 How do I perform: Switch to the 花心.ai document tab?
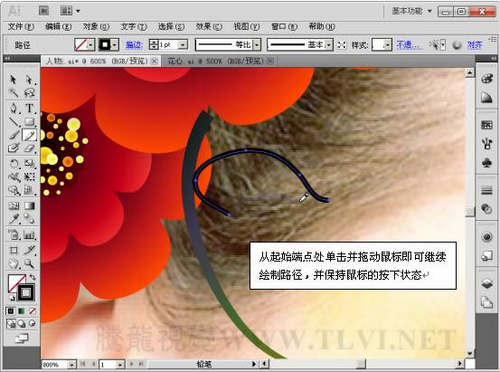[215, 61]
